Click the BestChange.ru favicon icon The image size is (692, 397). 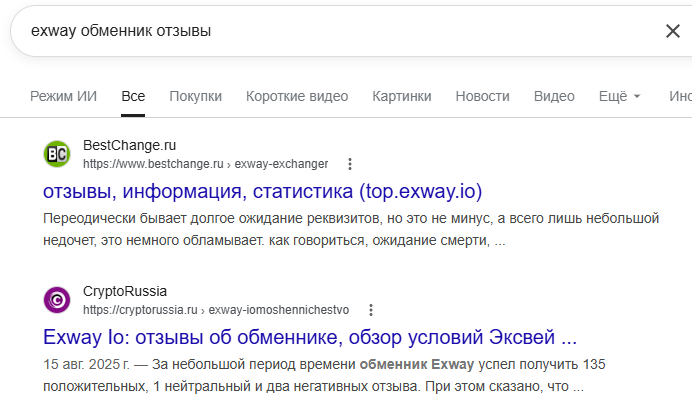[57, 154]
